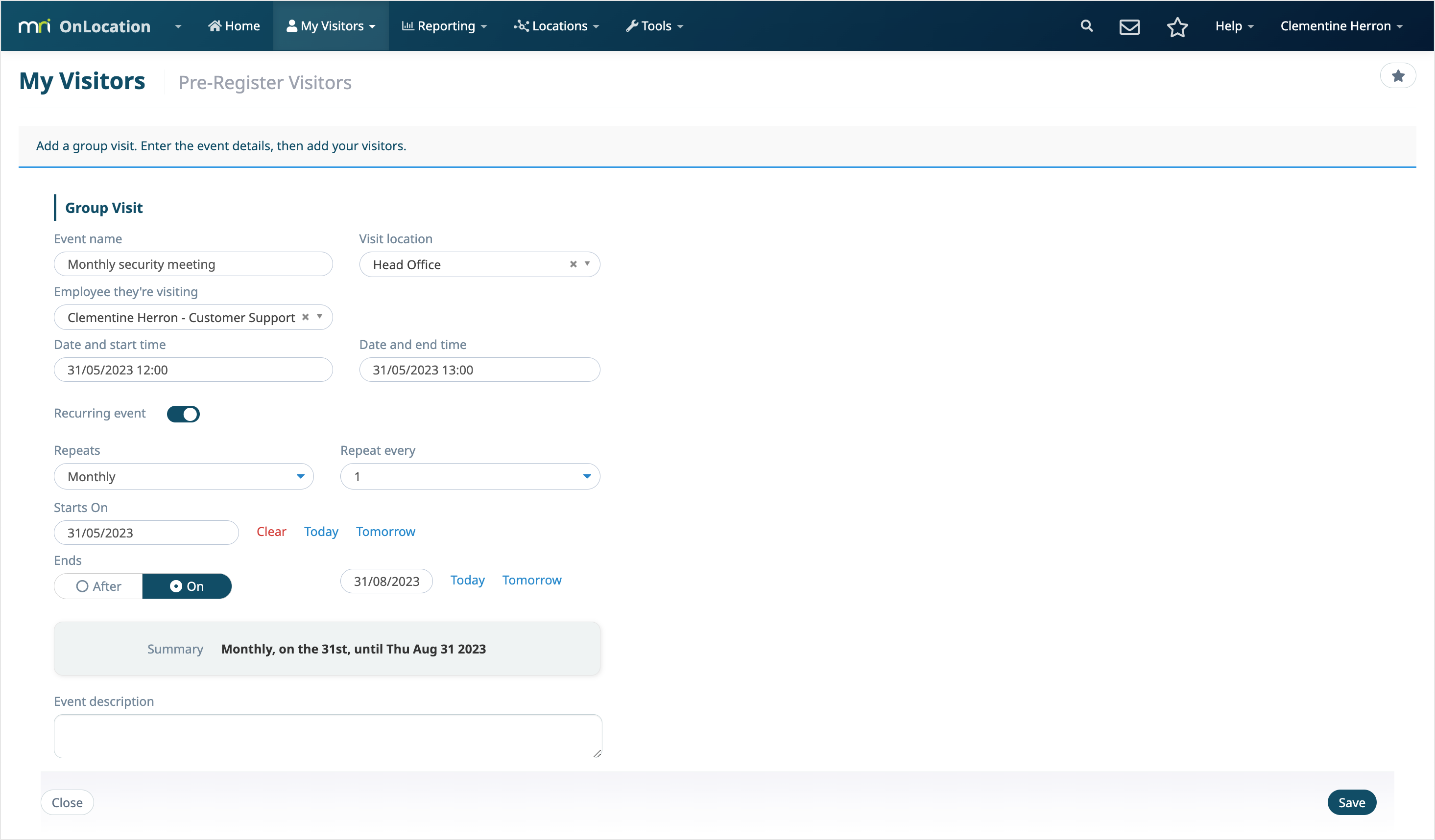Click the recurrence Summary text
This screenshot has height=840, width=1435.
tap(353, 649)
